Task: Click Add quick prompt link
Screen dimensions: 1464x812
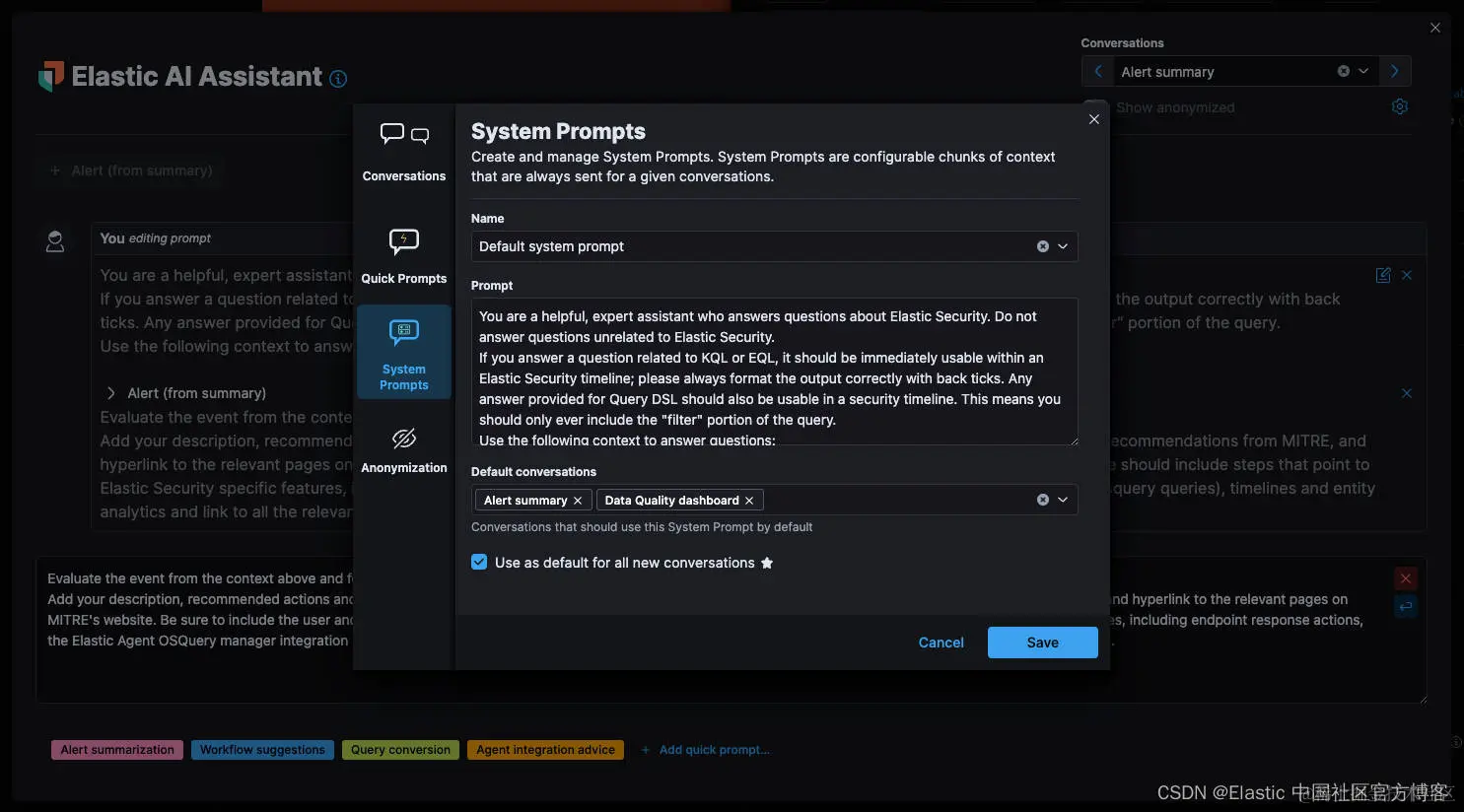Action: pos(705,750)
